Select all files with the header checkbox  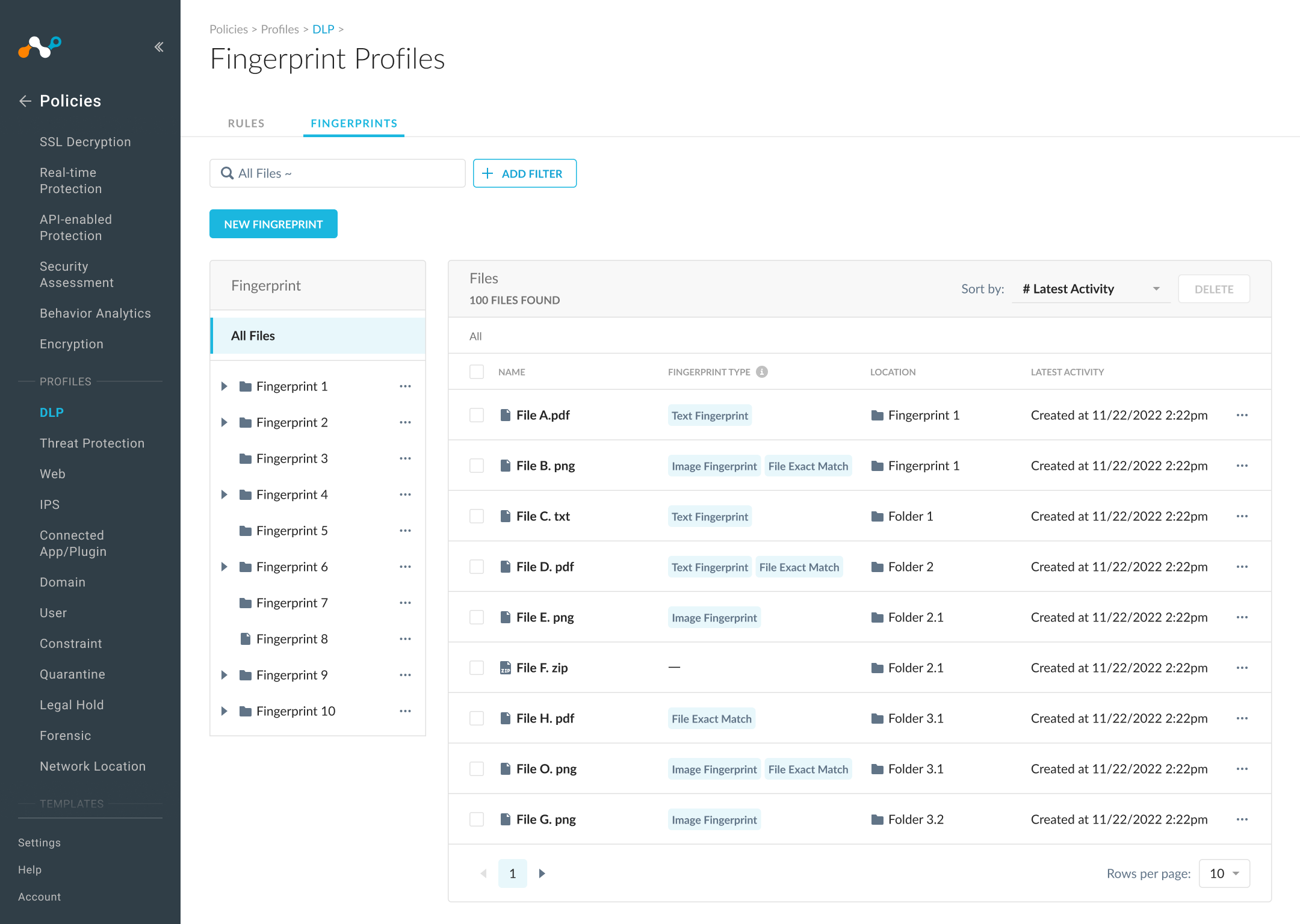[x=476, y=372]
